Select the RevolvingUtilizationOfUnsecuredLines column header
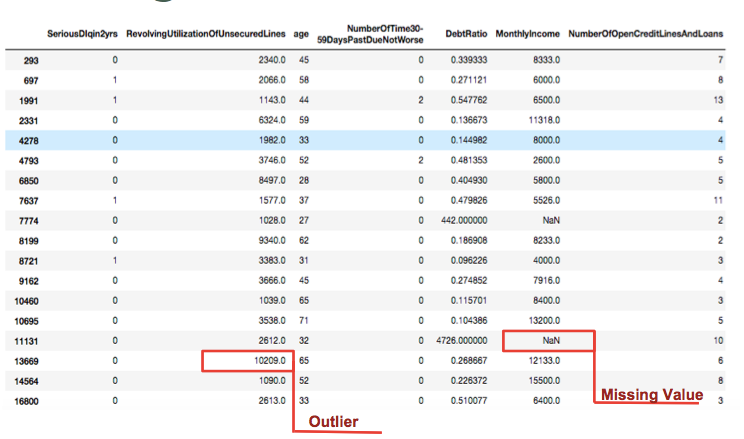This screenshot has height=439, width=744. point(205,34)
